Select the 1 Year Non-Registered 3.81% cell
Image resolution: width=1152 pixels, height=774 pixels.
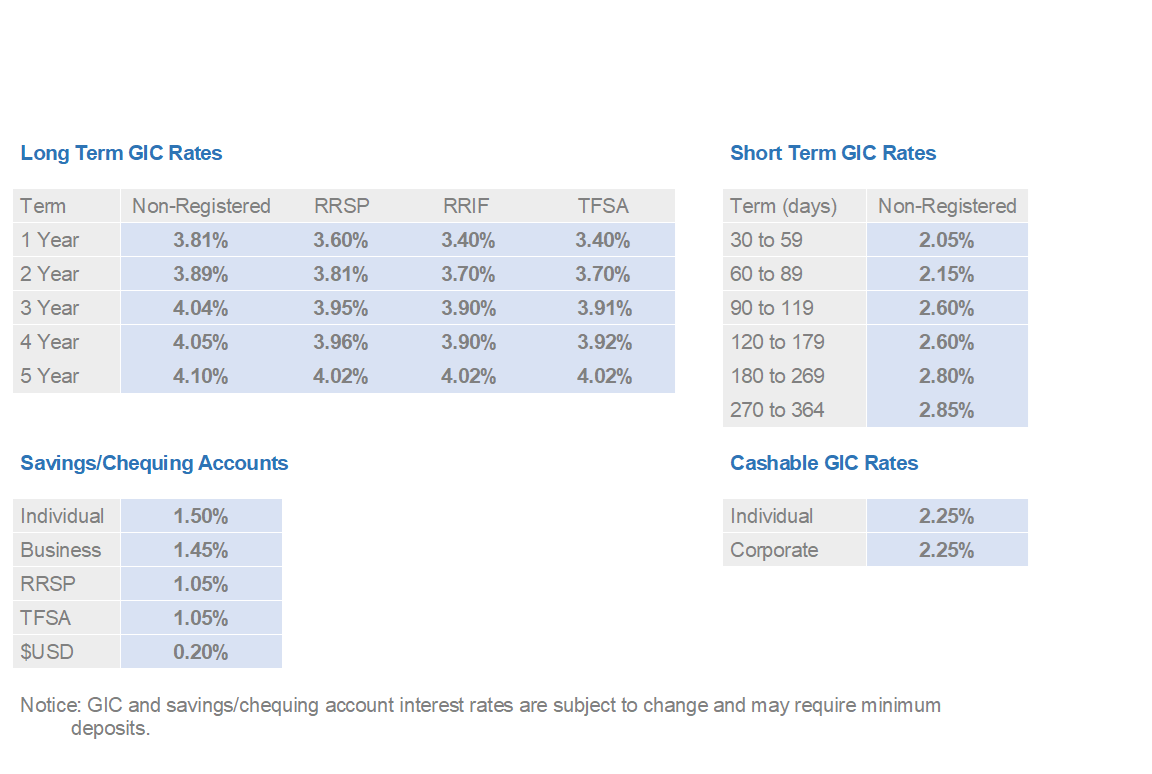pos(201,240)
